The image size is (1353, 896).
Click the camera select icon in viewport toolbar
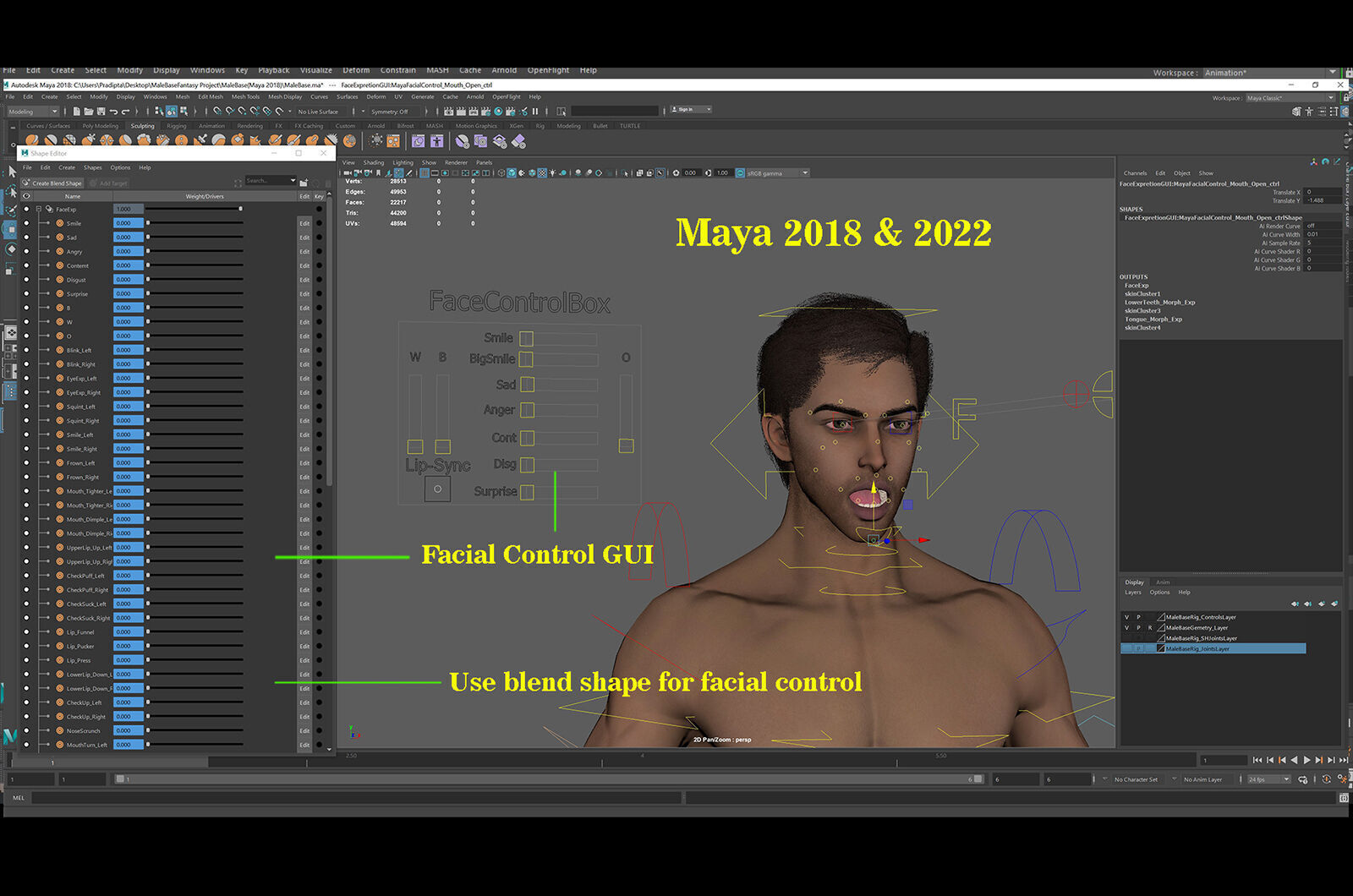coord(348,172)
